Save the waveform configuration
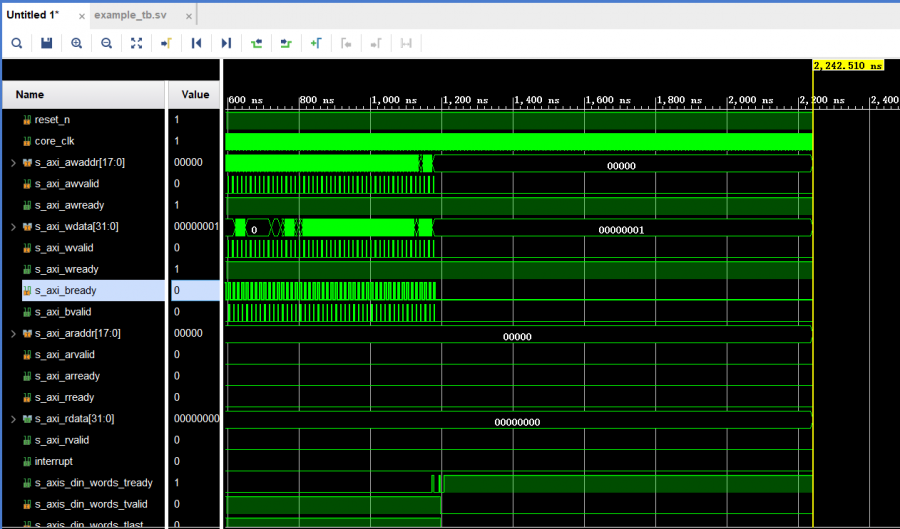This screenshot has width=900, height=529. click(x=46, y=43)
